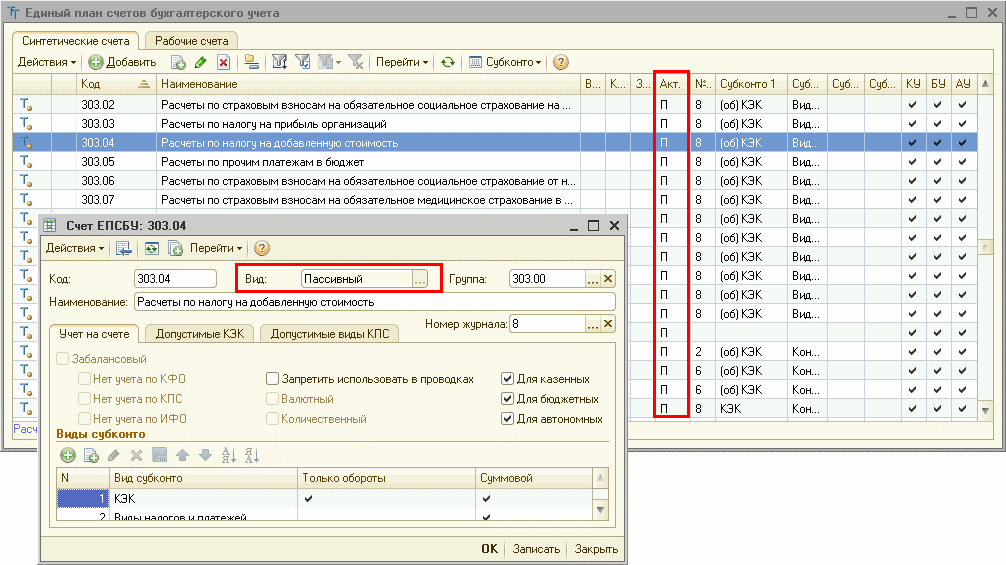Open the Действия dropdown in main window
Image resolution: width=1006 pixels, height=565 pixels.
click(47, 62)
